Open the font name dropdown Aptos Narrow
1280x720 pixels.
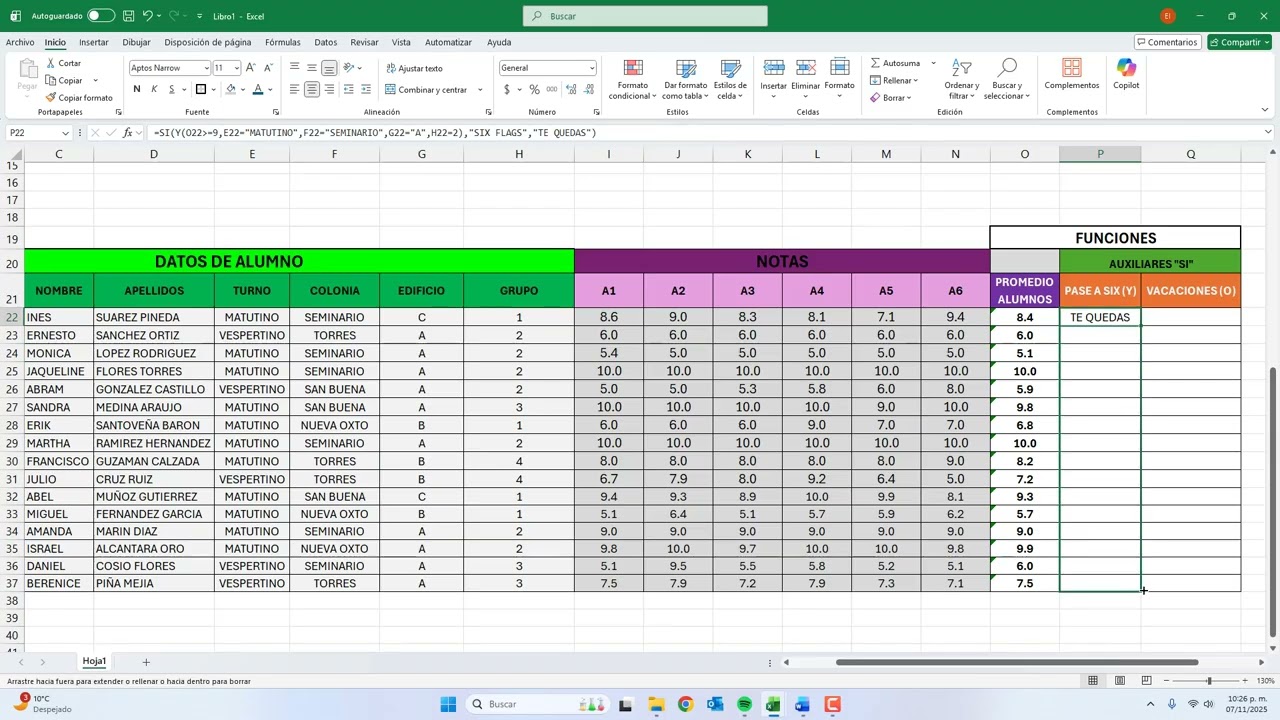pos(206,68)
